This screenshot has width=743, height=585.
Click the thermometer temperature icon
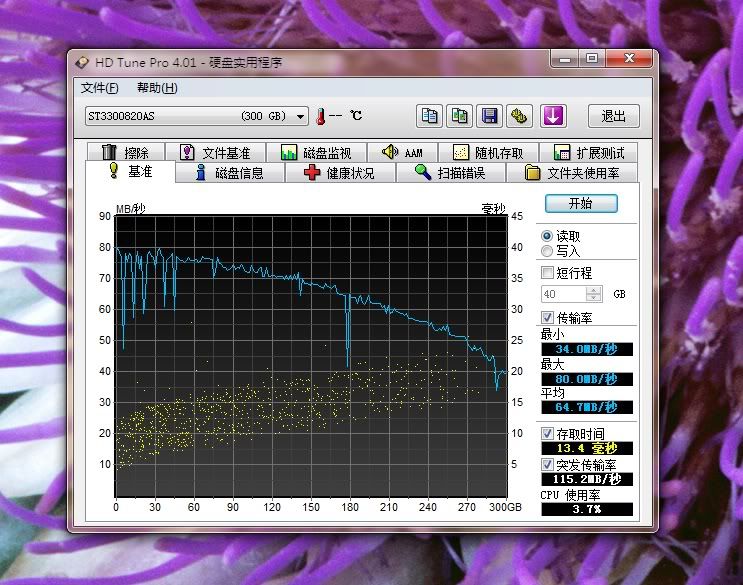tap(322, 116)
